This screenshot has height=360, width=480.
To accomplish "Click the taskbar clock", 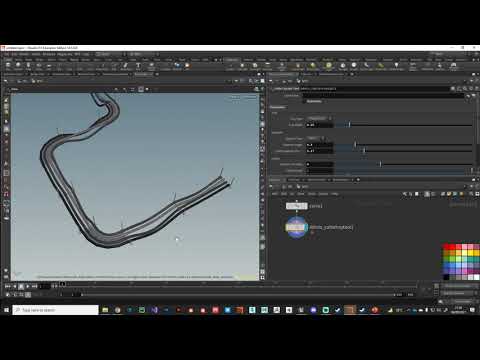I will [458, 310].
